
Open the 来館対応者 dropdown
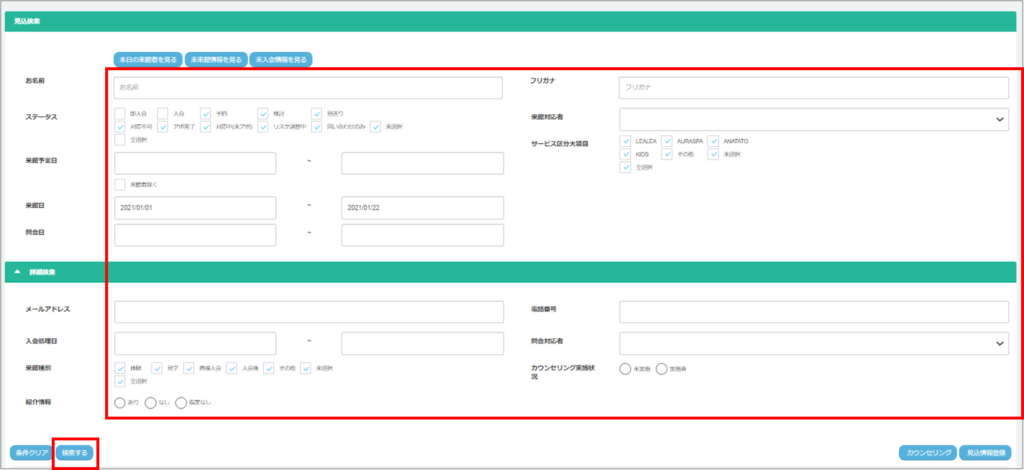pos(813,119)
